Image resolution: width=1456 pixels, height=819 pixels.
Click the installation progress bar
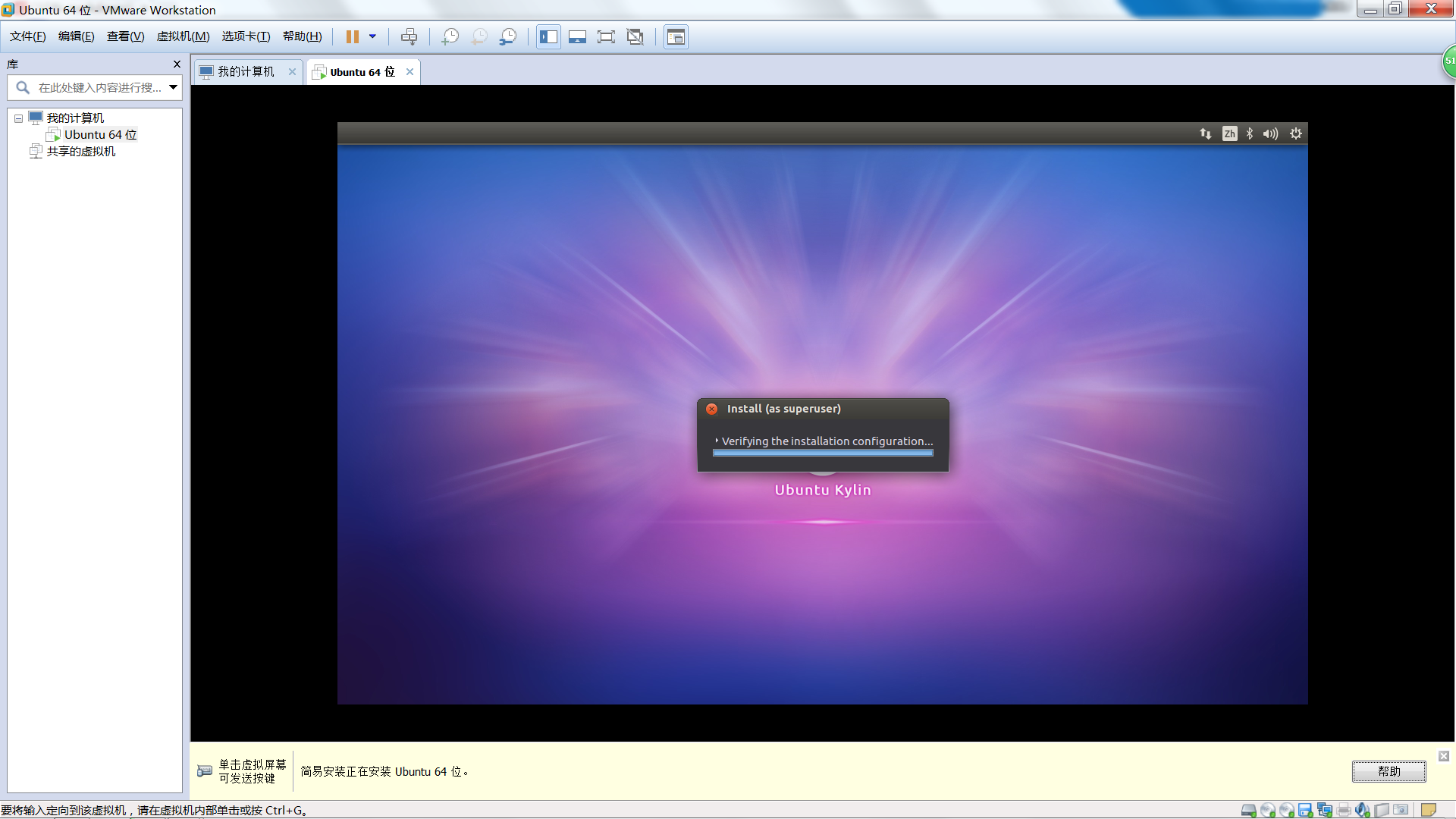823,453
